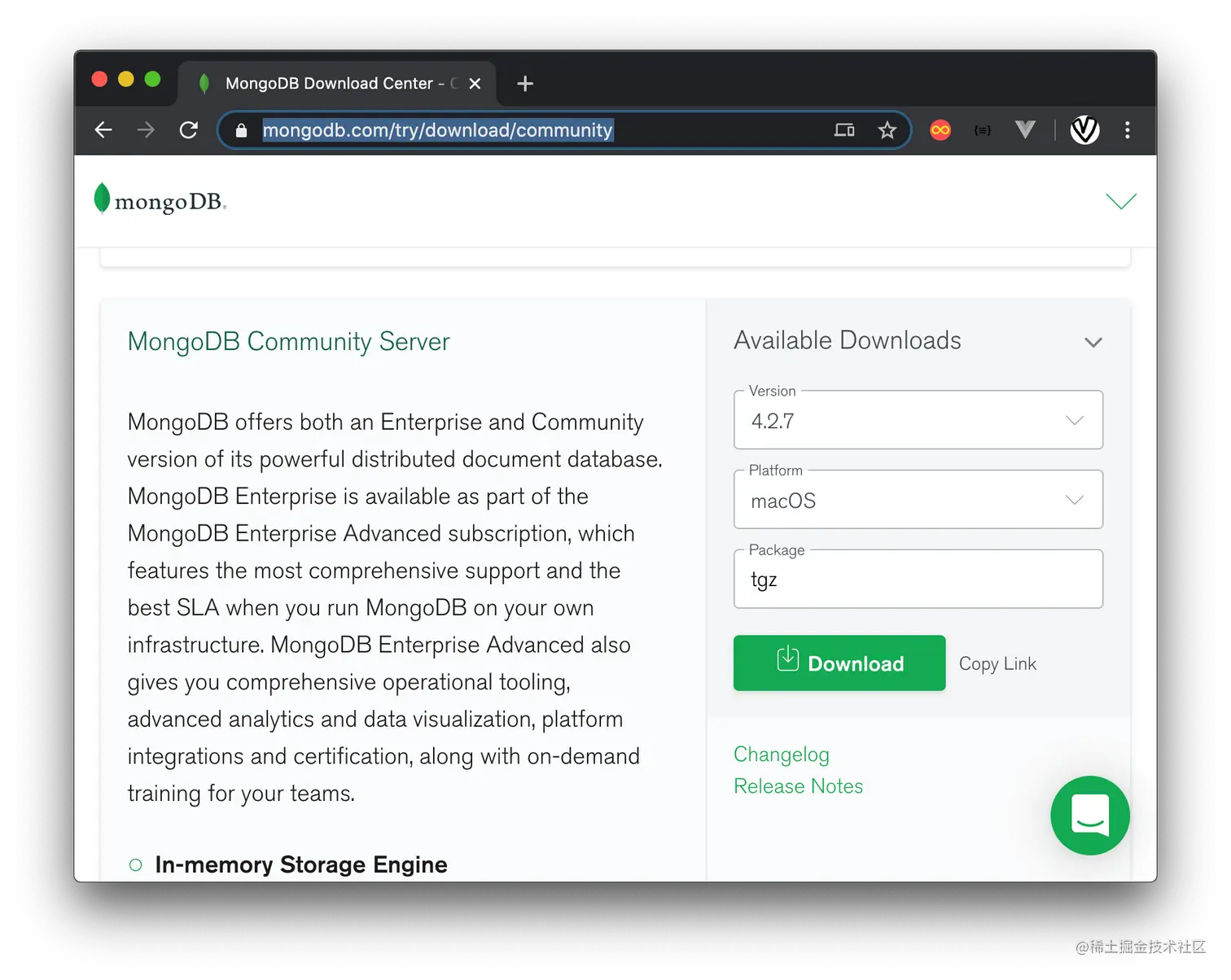The width and height of the screenshot is (1231, 980).
Task: Close the MongoDB Download Center tab
Action: 475,84
